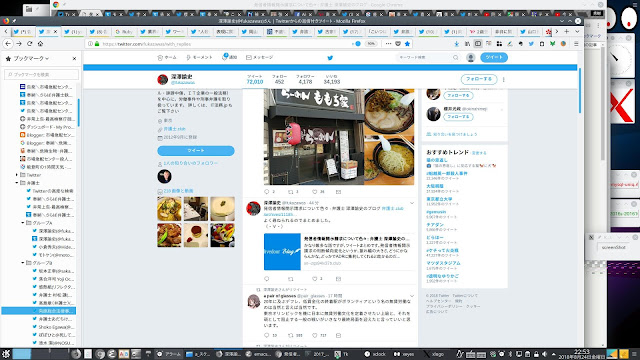Click the blue ツイート button in top navigation

click(x=494, y=58)
